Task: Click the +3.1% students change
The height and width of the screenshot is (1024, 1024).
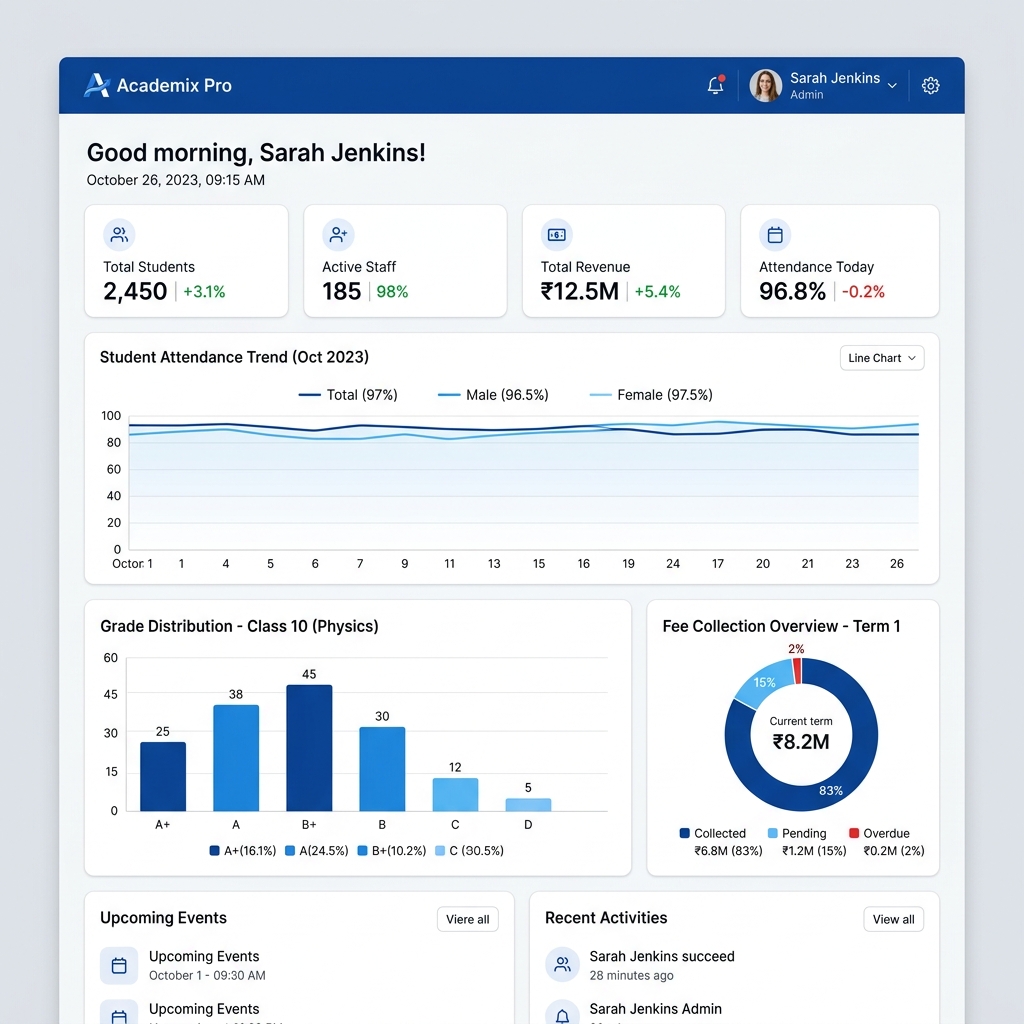Action: click(204, 292)
